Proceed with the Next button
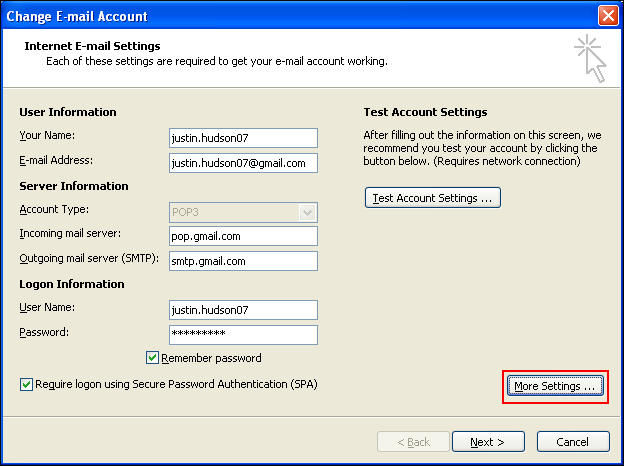 point(488,442)
